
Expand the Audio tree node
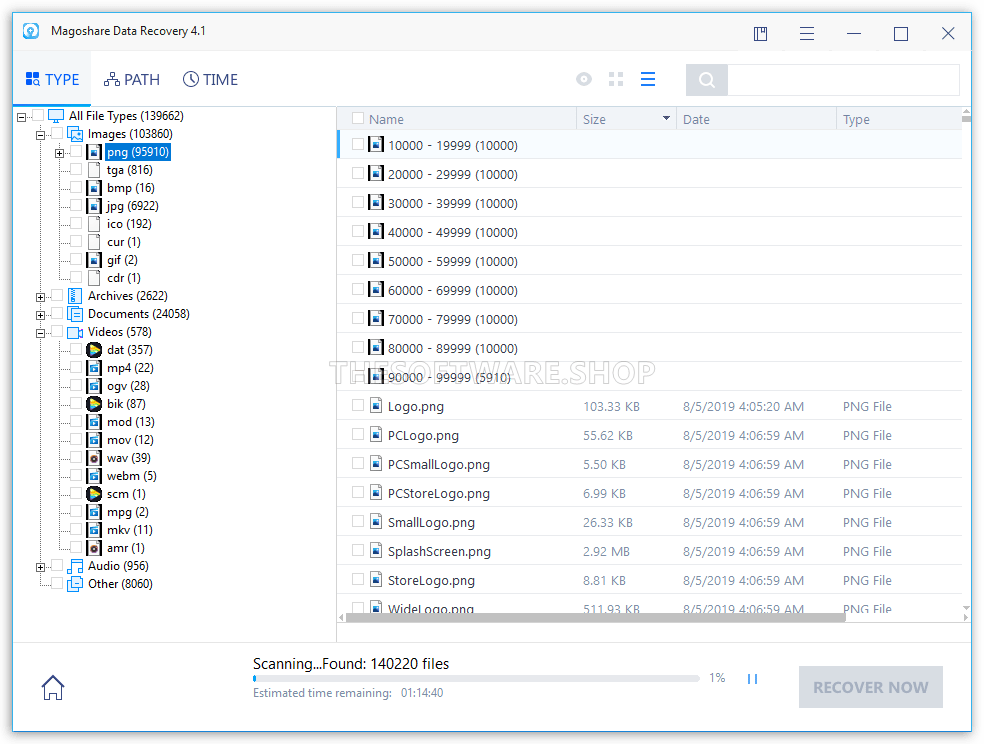coord(41,567)
